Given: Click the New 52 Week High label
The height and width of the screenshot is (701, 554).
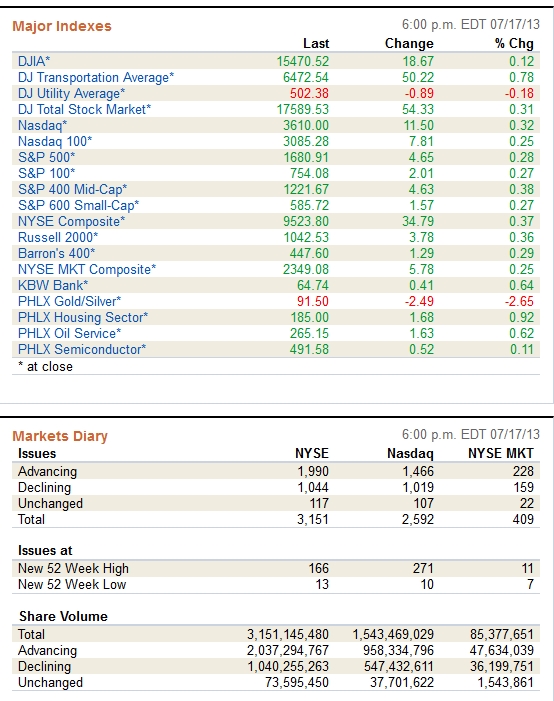Looking at the screenshot, I should tap(73, 569).
